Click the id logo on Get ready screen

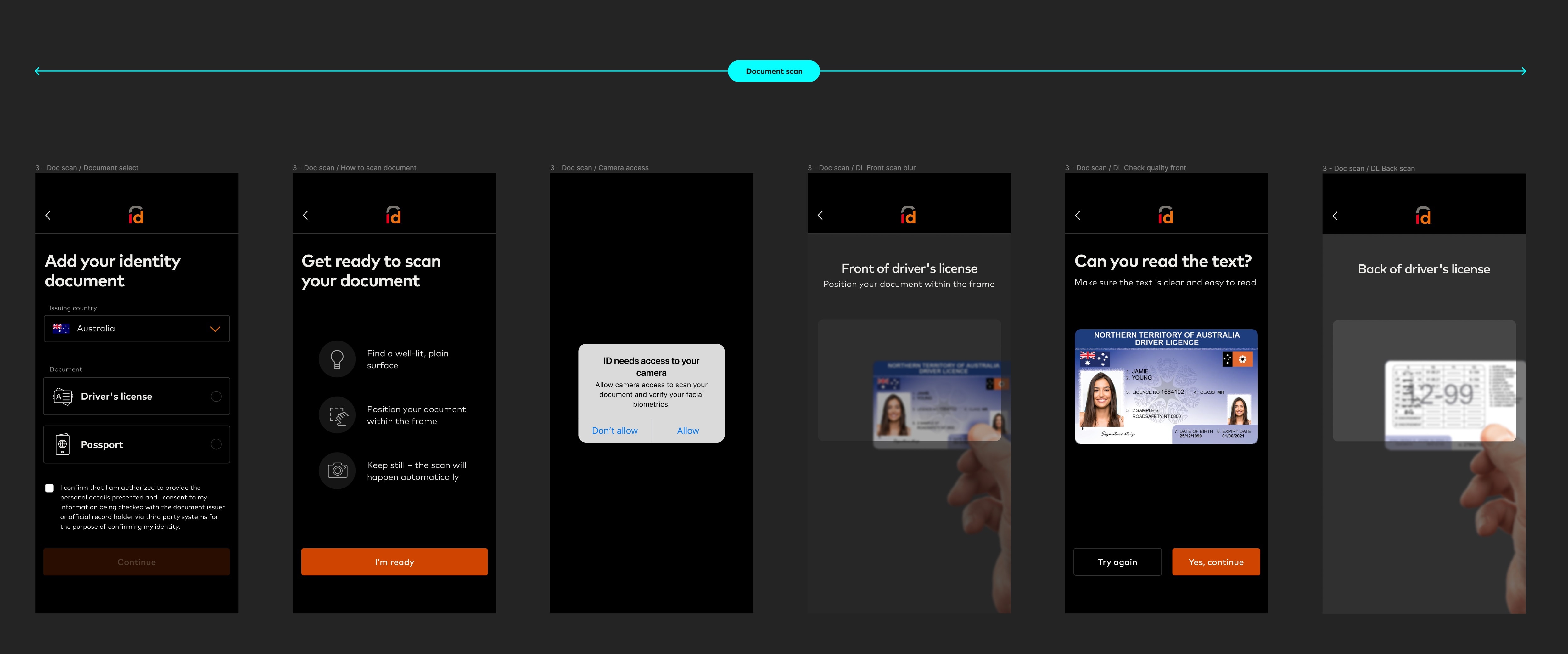(x=394, y=214)
